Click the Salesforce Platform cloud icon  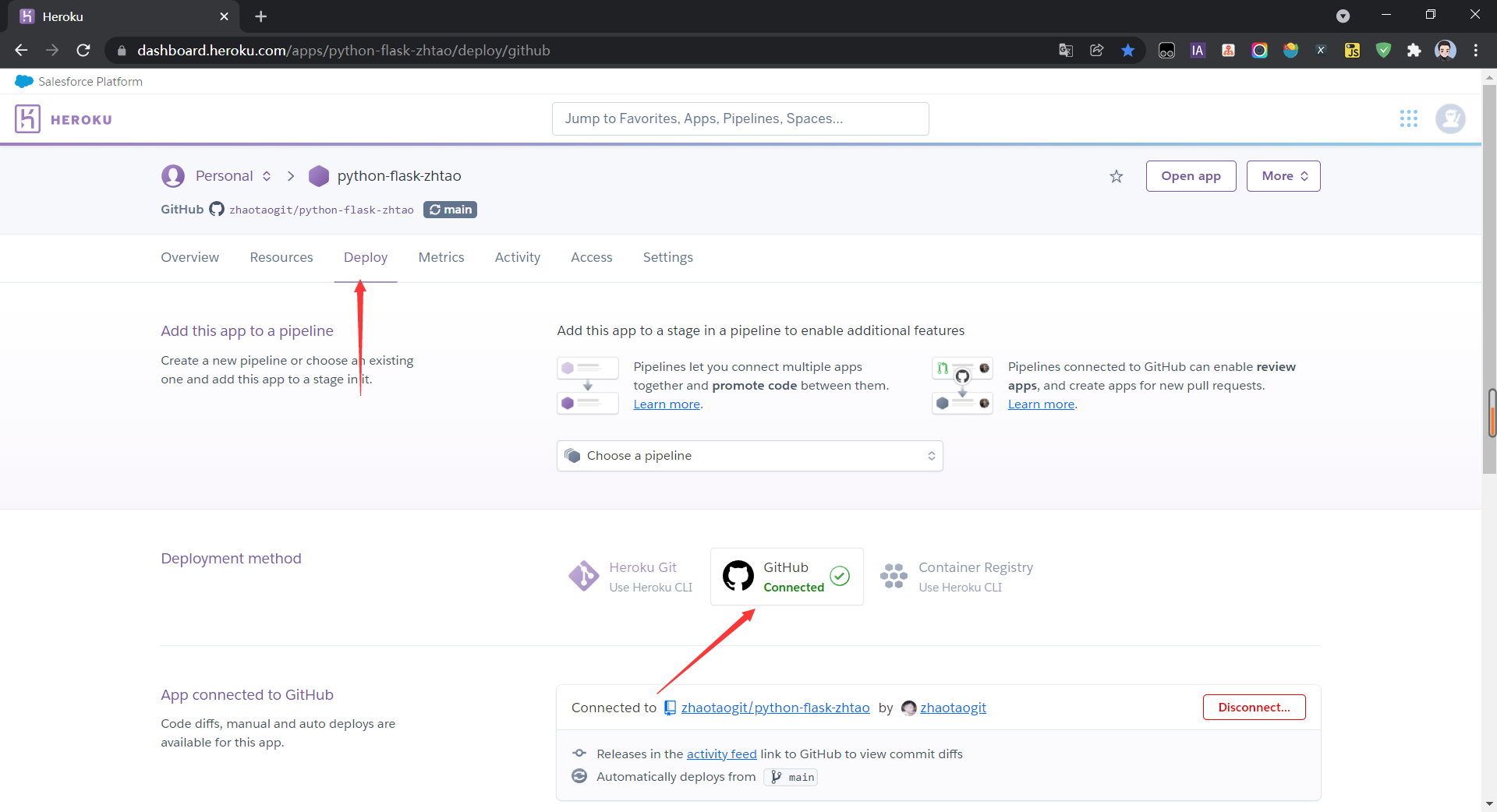[23, 81]
